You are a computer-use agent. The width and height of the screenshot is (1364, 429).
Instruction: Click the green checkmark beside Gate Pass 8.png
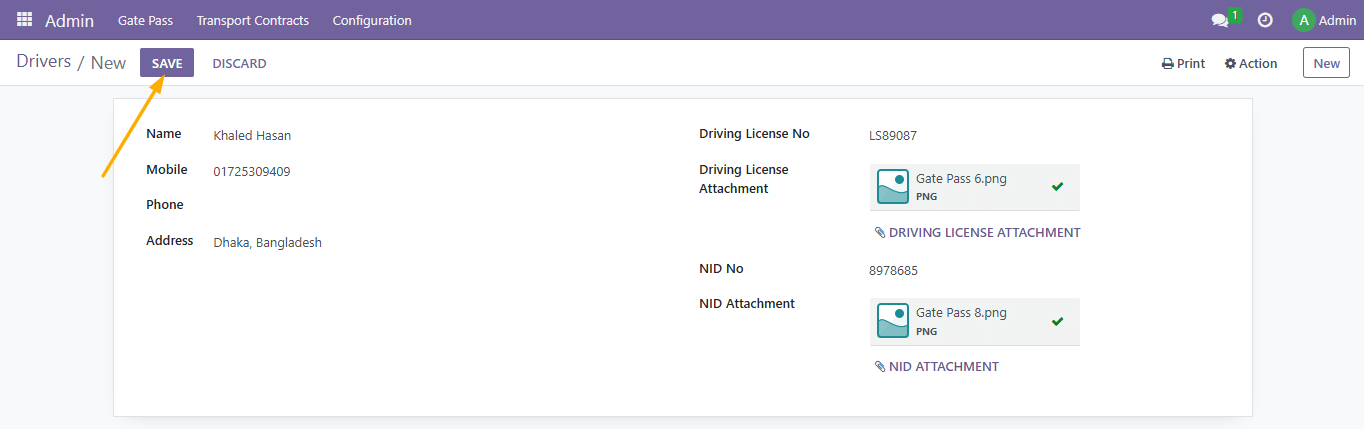pos(1057,321)
